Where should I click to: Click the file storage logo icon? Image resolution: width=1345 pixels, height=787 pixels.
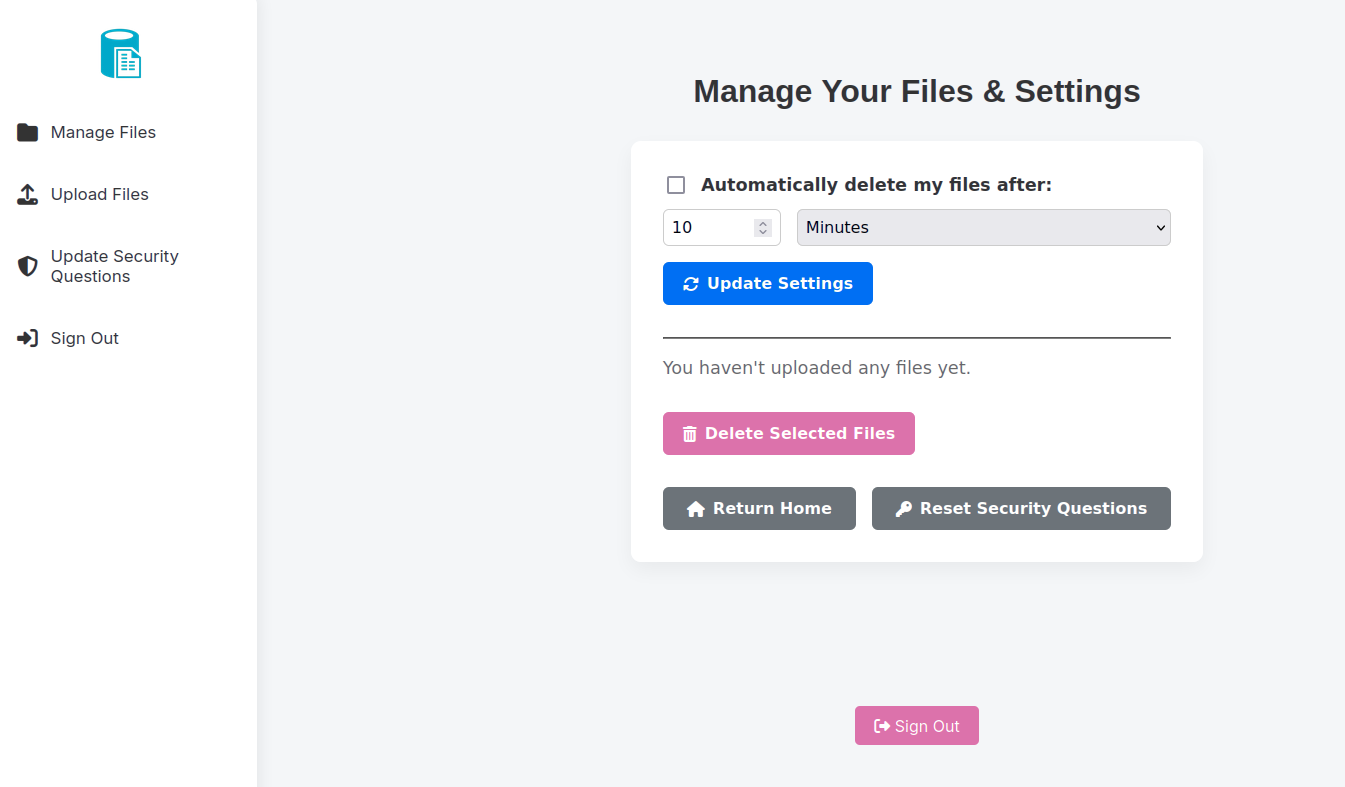121,54
